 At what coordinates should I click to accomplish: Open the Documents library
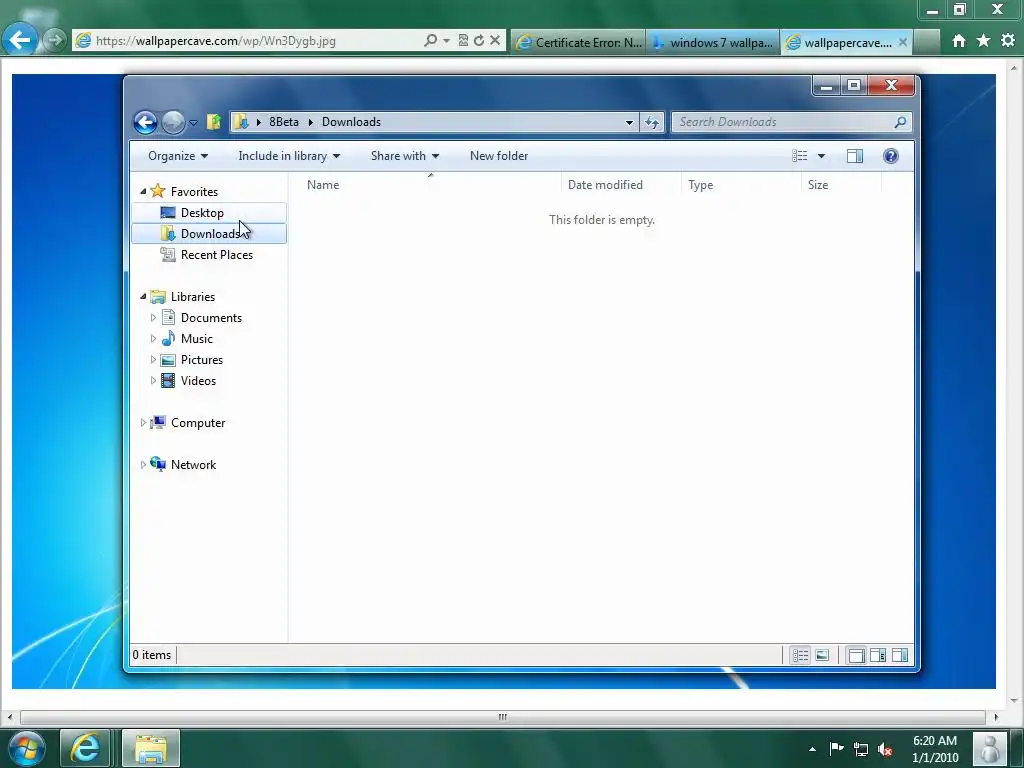click(211, 317)
